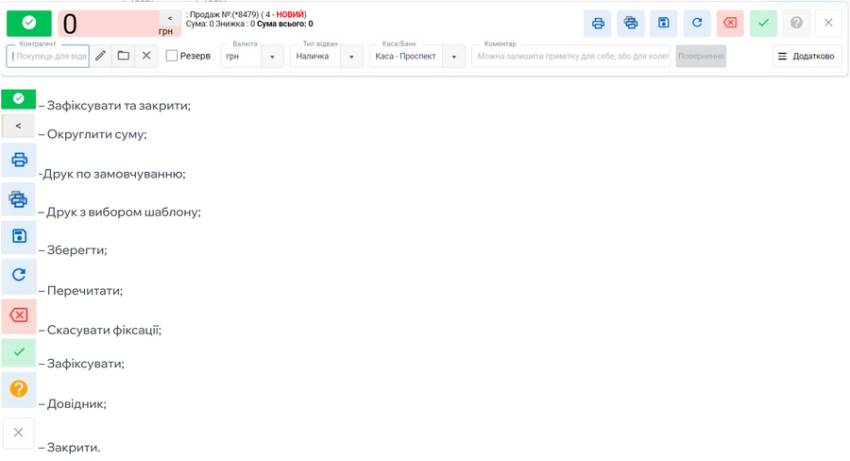Reload the document with the top toolbar refresh icon
This screenshot has width=850, height=461.
pyautogui.click(x=697, y=23)
